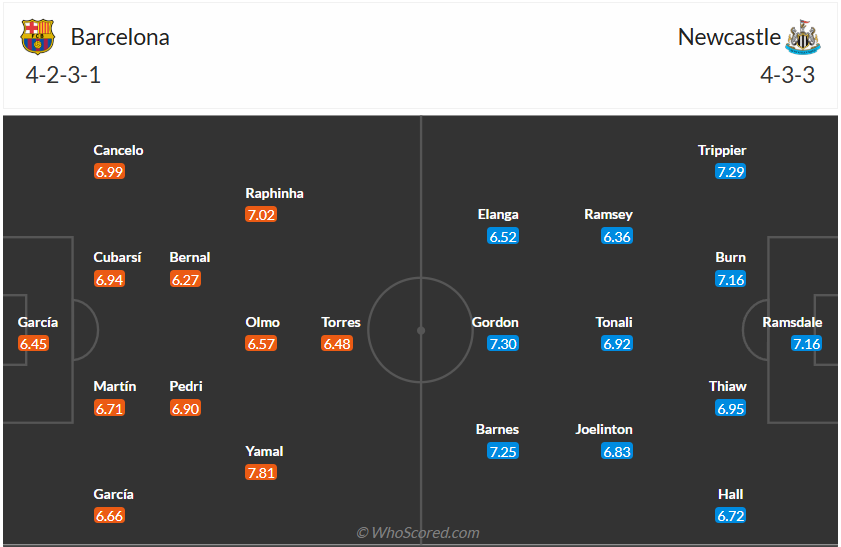Viewport: 841px width, 547px height.
Task: Click Hall's 6.72 rating badge
Action: tap(731, 515)
